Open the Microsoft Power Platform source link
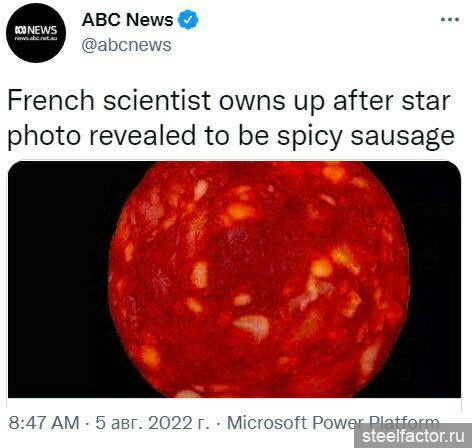 333,423
